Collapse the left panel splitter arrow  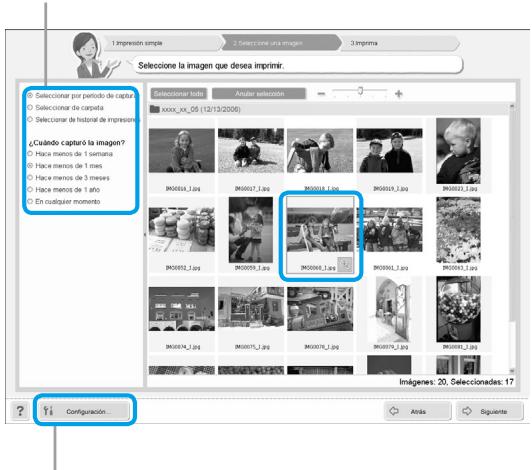click(145, 234)
